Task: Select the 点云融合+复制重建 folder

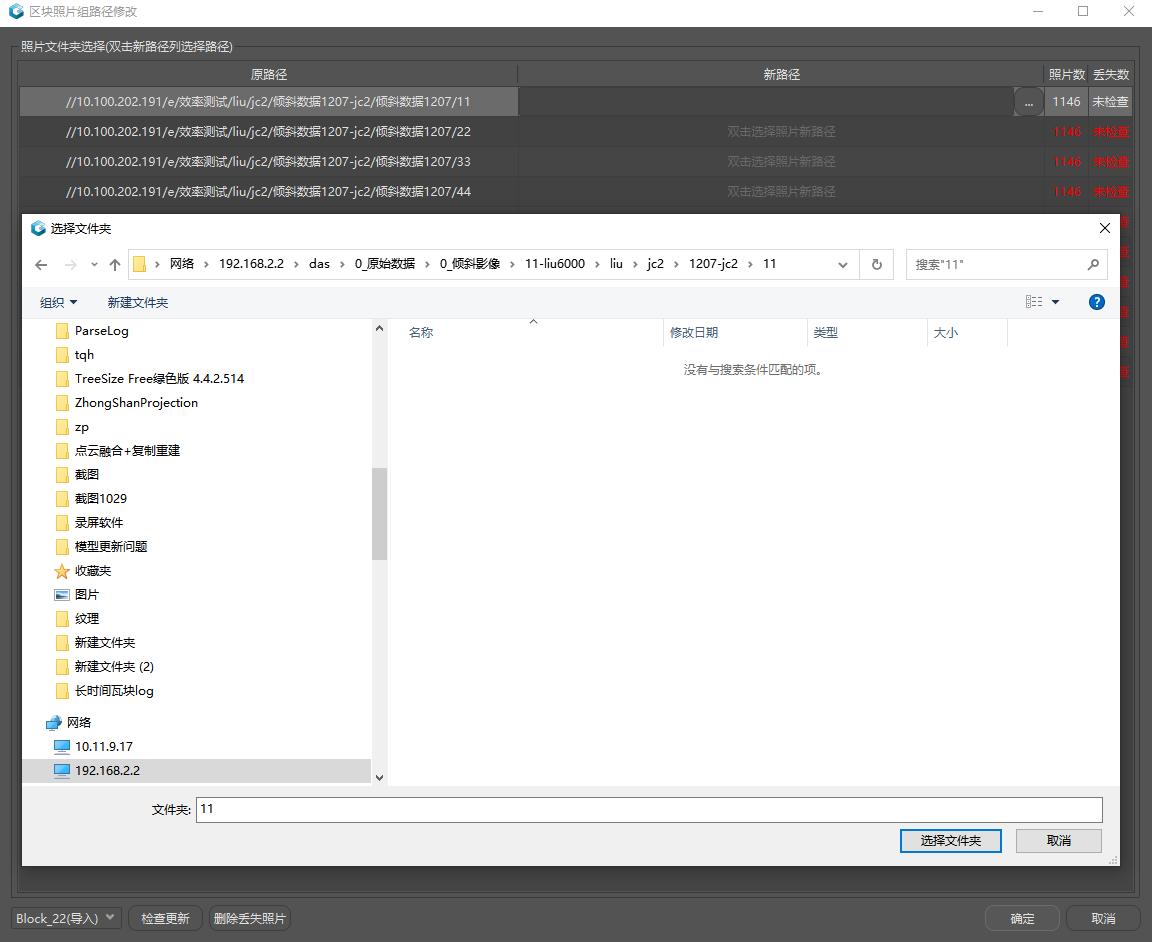Action: point(127,450)
